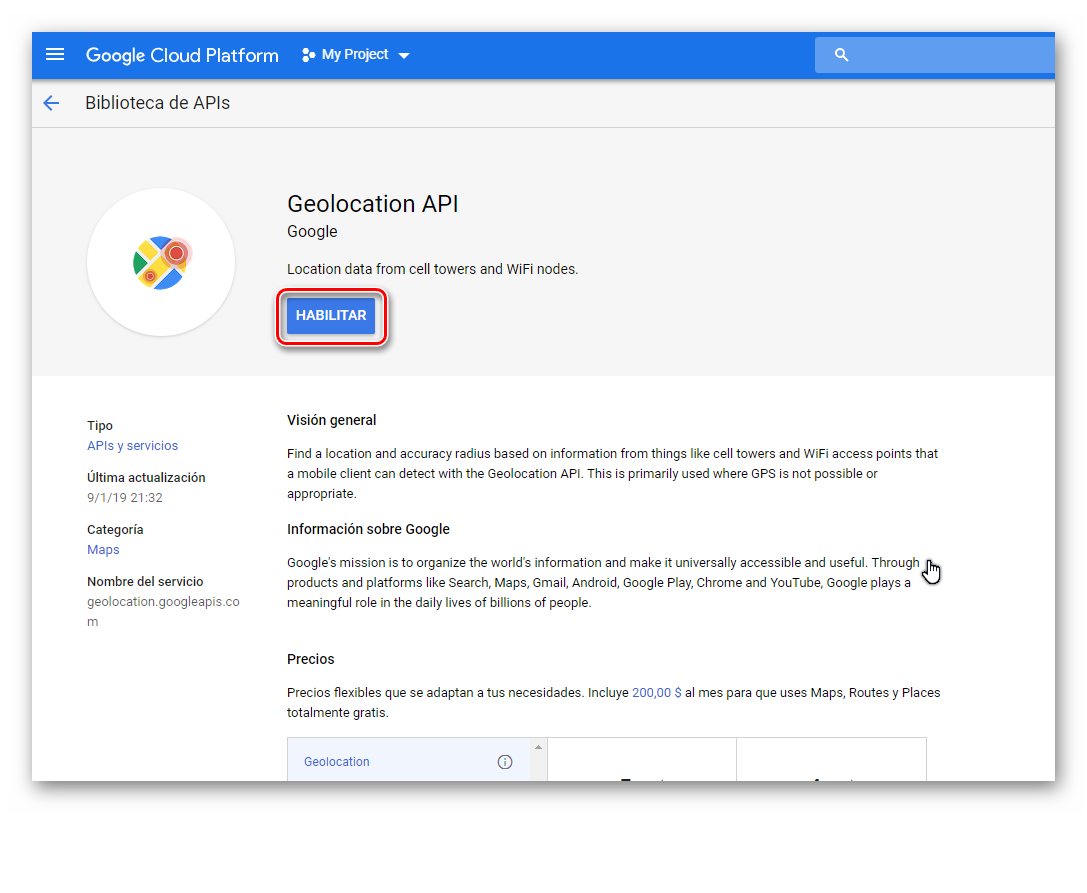Click the Location data from cell towers description

tap(433, 269)
